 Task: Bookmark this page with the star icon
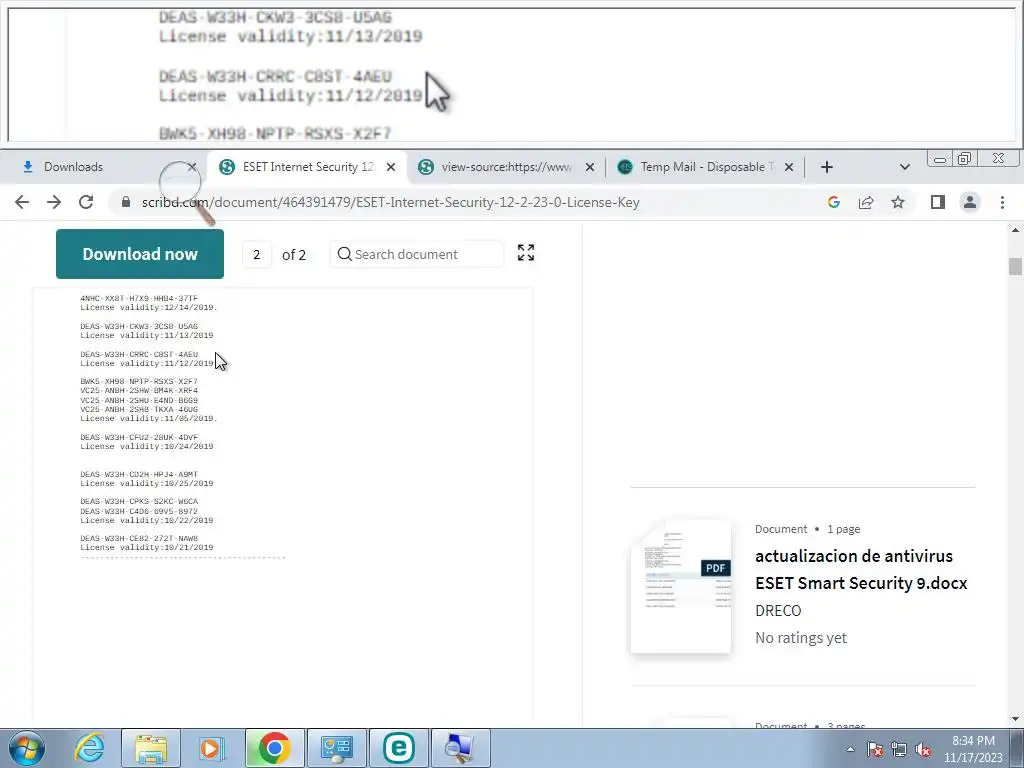click(898, 202)
